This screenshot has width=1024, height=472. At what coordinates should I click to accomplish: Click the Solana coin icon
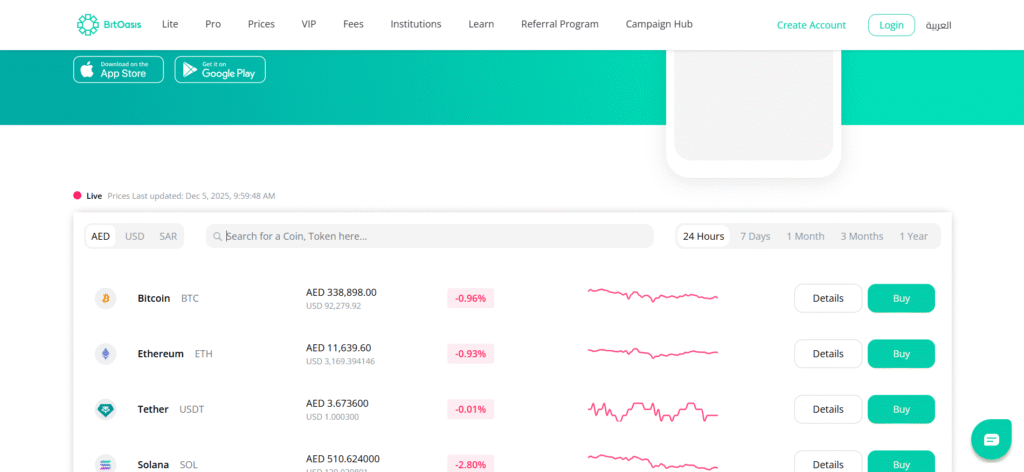click(x=105, y=464)
